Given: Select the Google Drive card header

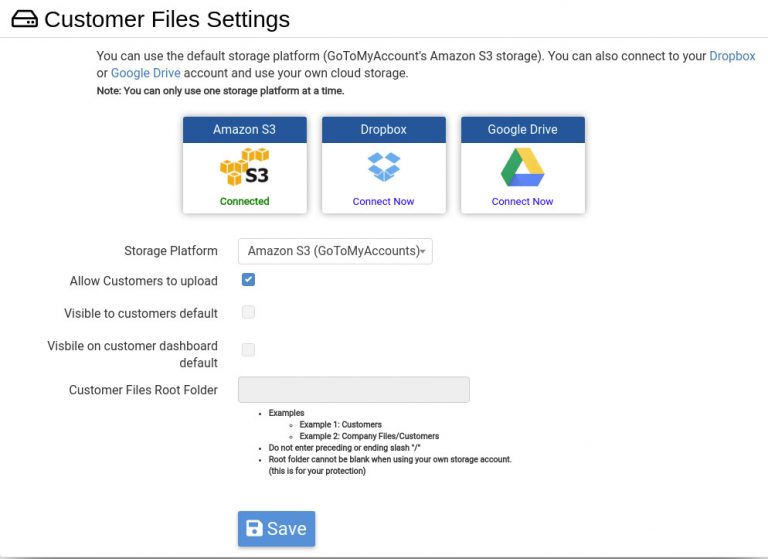Looking at the screenshot, I should (523, 129).
